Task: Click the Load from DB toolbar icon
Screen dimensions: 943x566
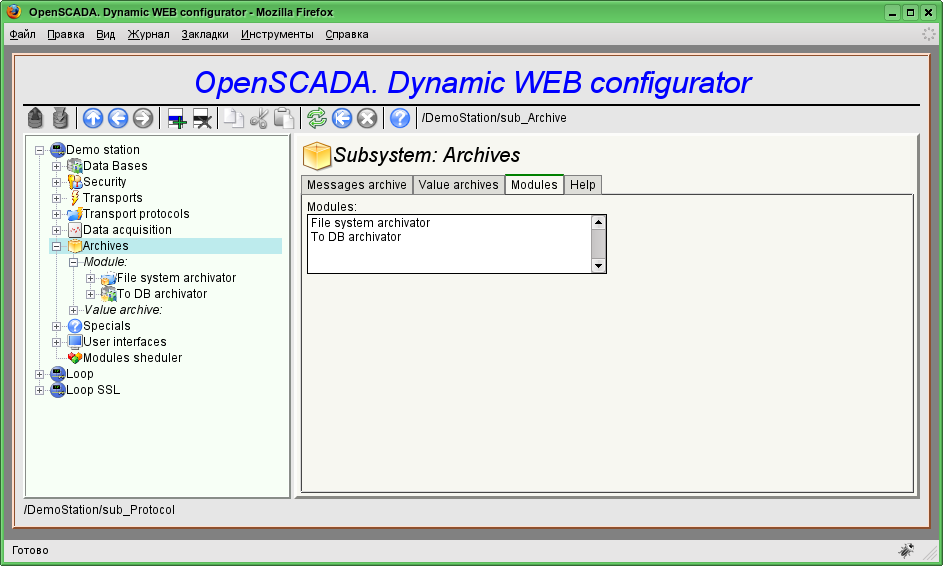Action: pos(35,118)
